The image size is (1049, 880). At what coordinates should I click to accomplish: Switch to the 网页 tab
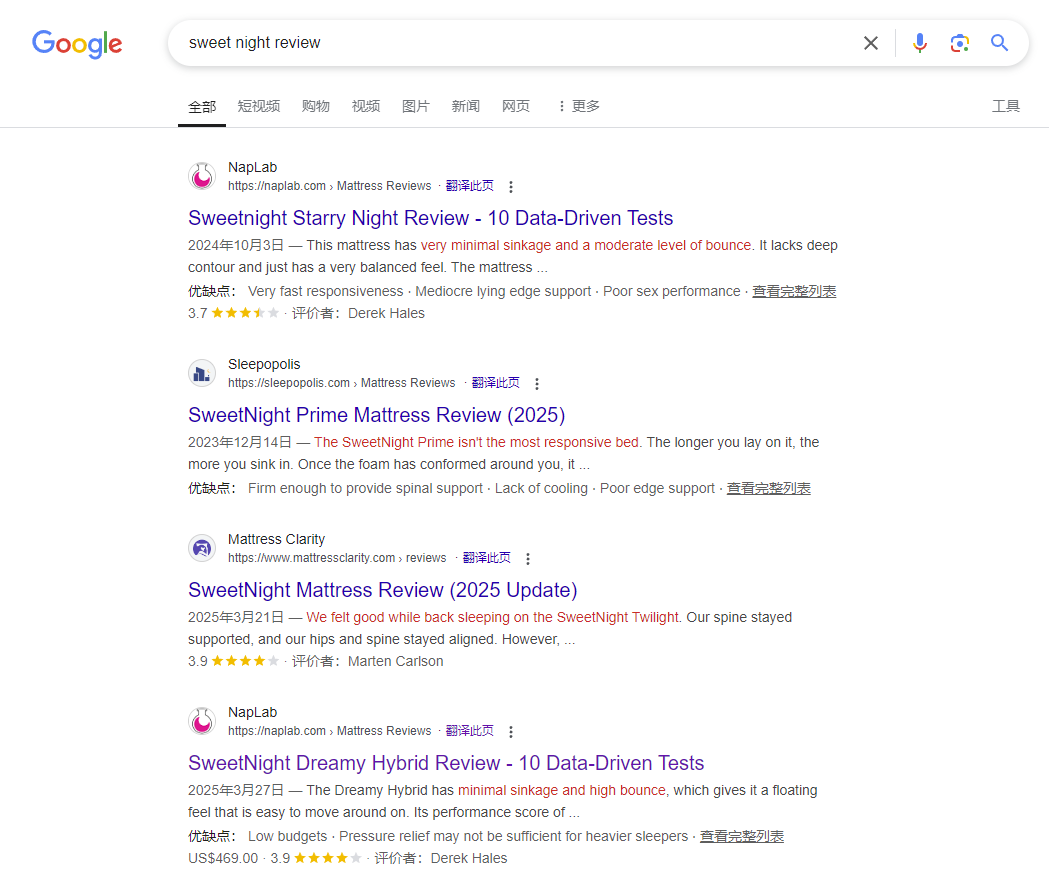click(x=516, y=106)
